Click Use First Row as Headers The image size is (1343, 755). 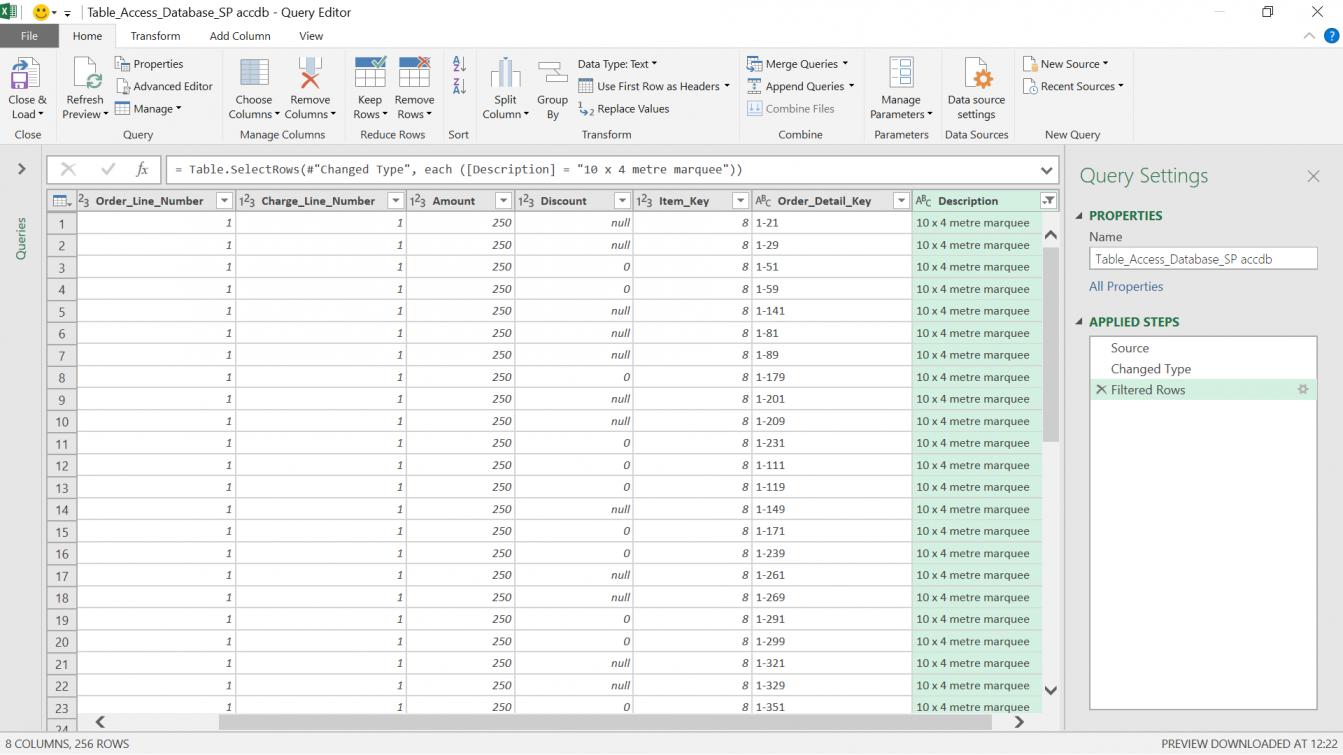click(x=654, y=86)
